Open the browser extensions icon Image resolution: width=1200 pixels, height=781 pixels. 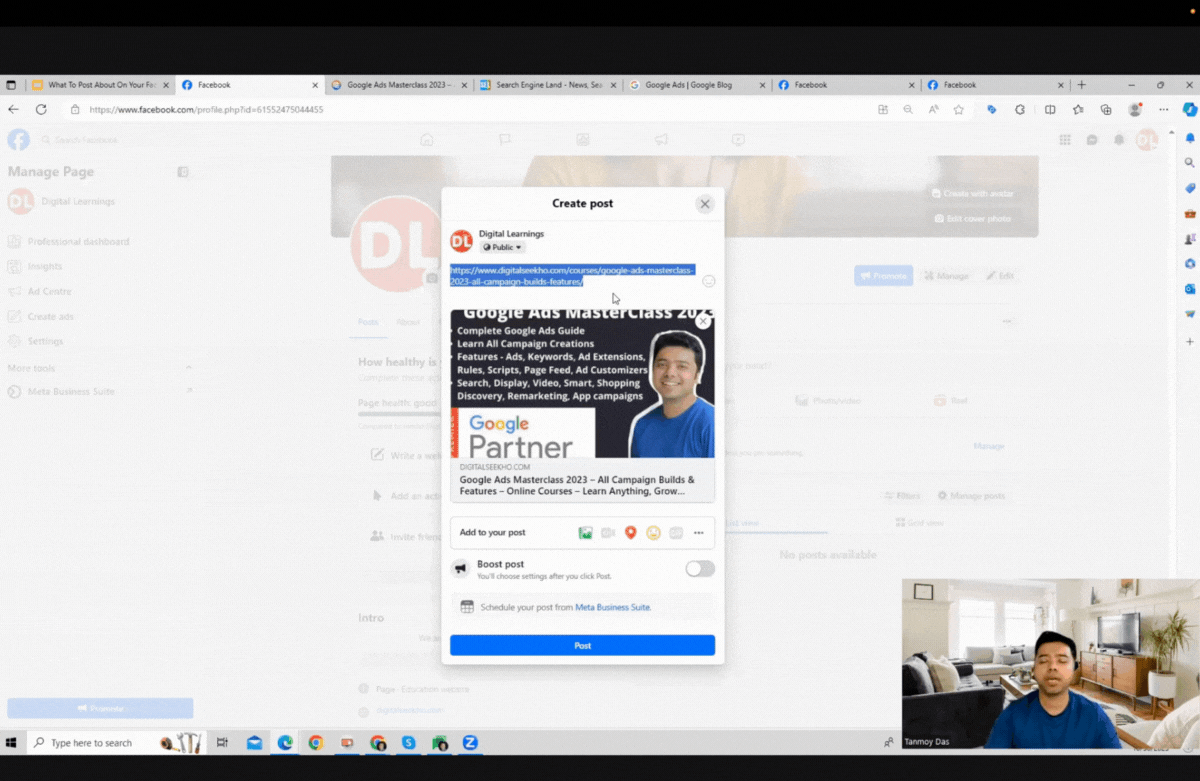[1020, 110]
